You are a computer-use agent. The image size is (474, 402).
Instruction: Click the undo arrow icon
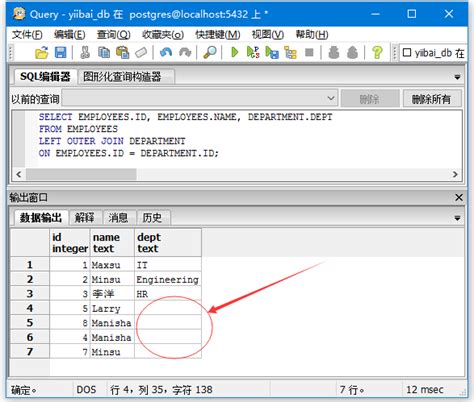tap(166, 53)
